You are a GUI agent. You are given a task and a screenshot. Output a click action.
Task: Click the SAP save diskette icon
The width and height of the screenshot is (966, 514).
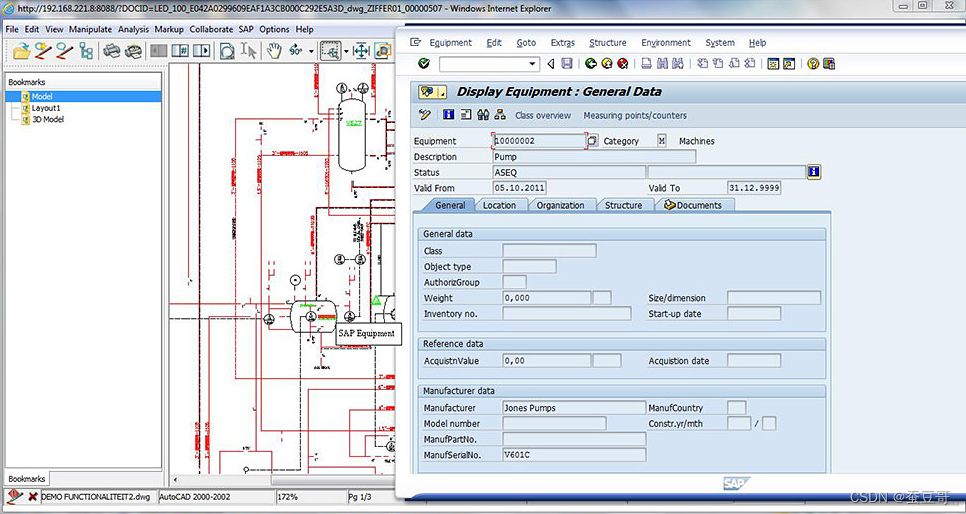(567, 63)
